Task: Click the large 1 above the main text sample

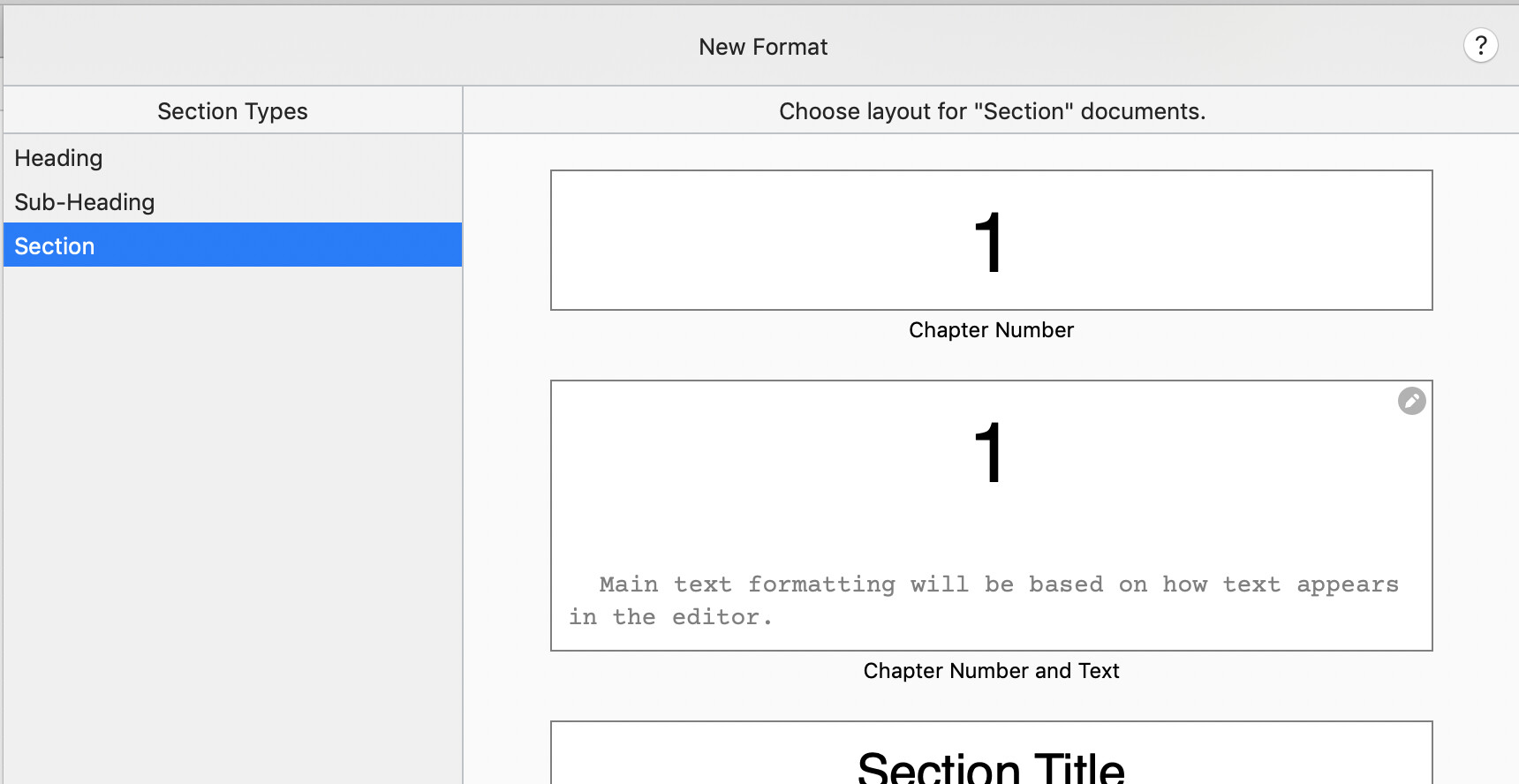Action: [989, 452]
